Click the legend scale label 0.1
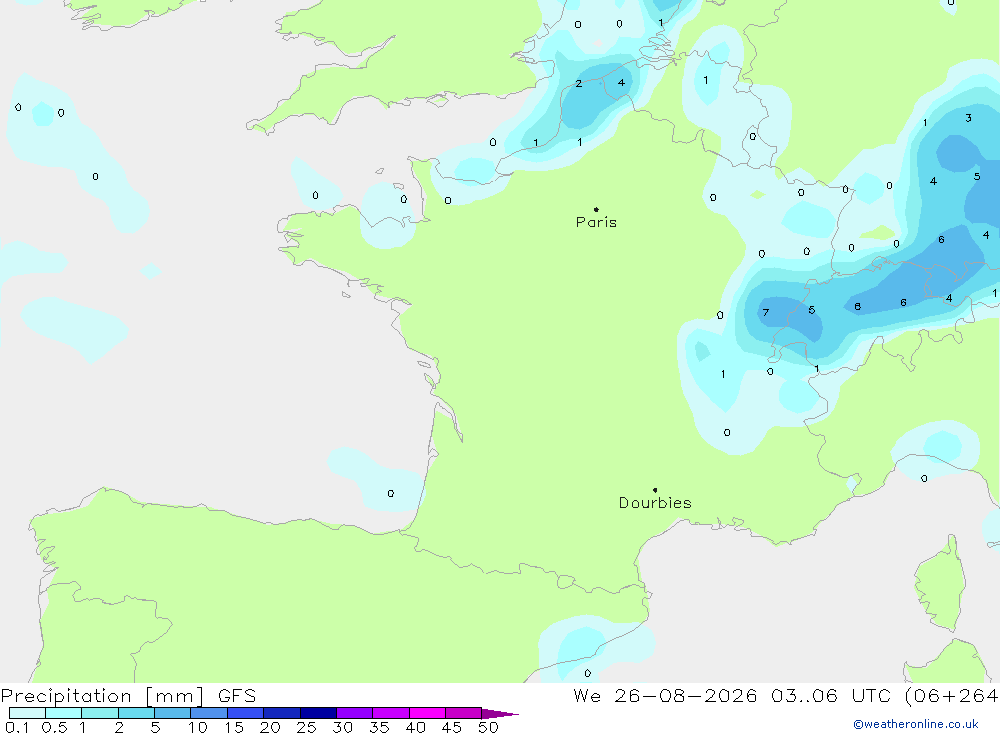This screenshot has height=733, width=1000. pyautogui.click(x=17, y=727)
